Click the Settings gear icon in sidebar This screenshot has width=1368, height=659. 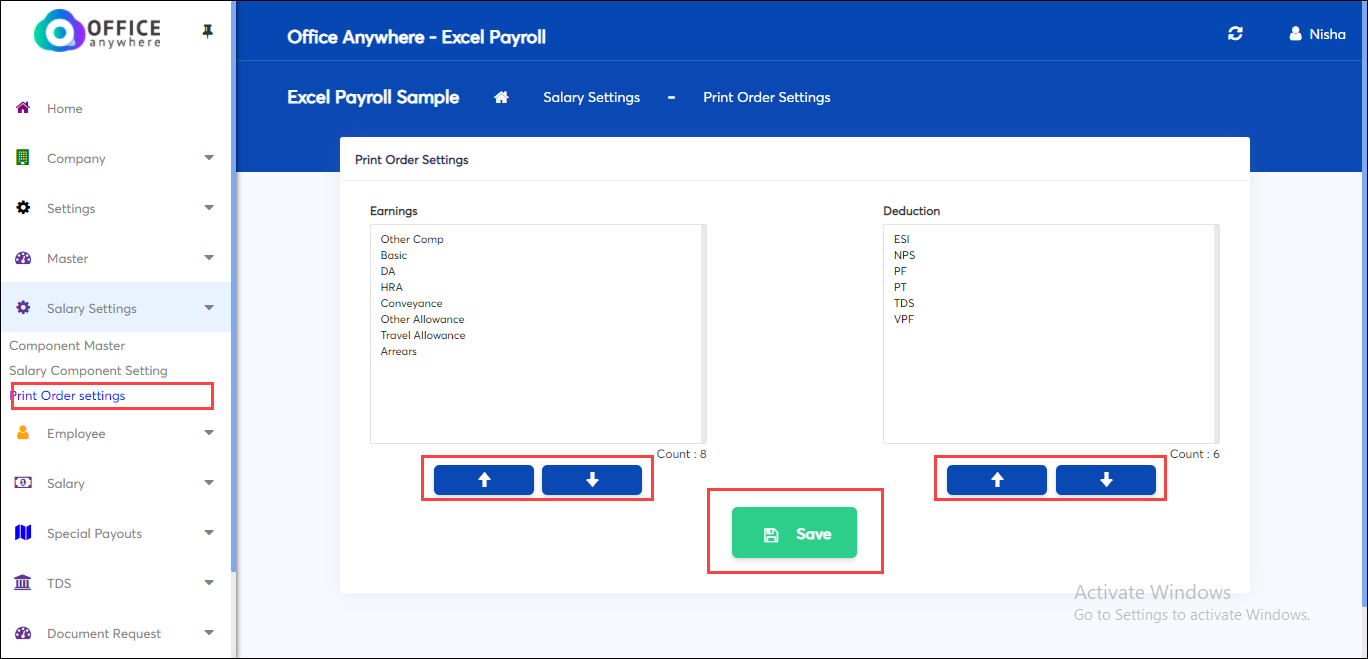(23, 208)
